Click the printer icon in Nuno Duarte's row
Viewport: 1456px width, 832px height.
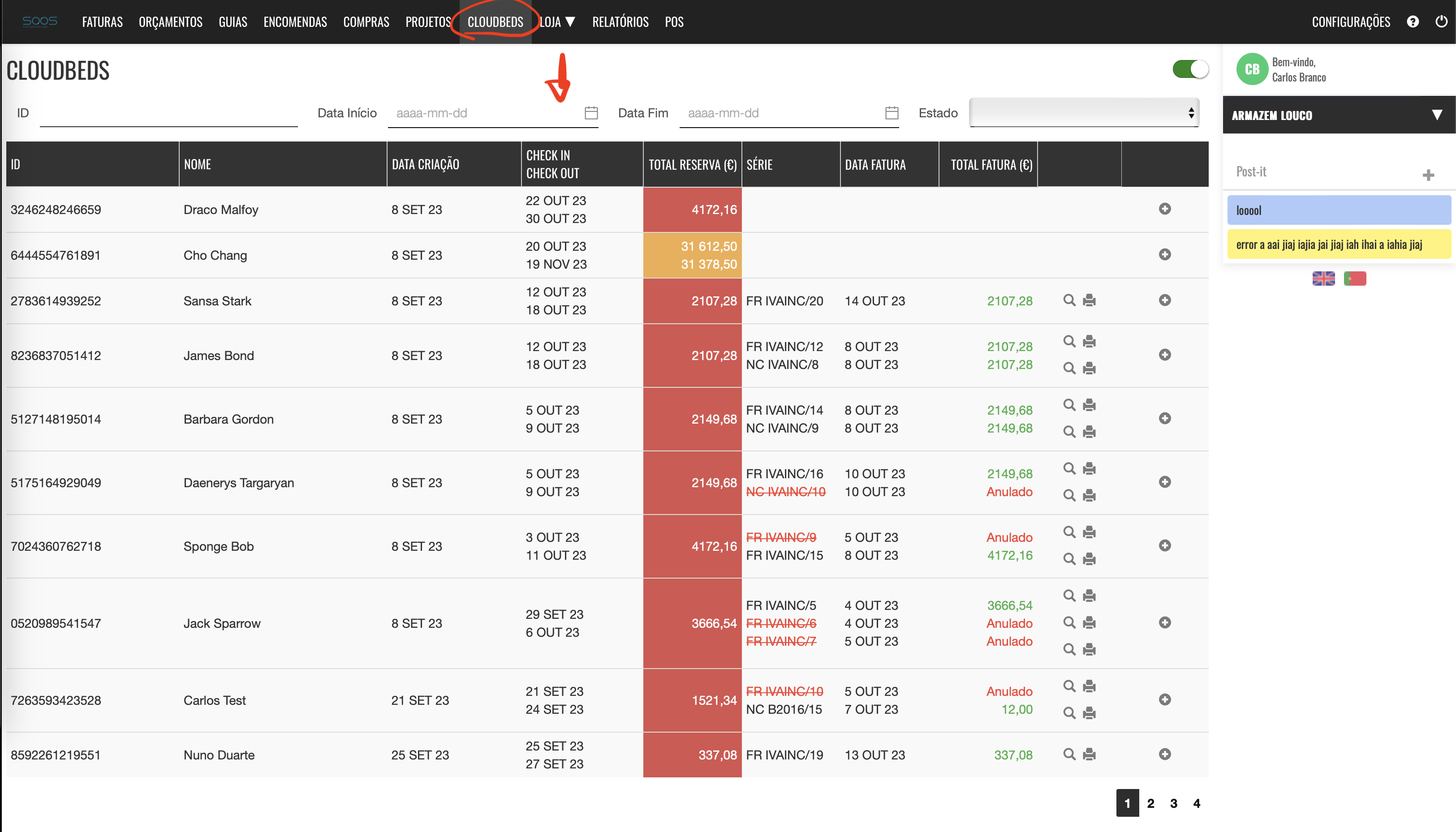point(1089,754)
